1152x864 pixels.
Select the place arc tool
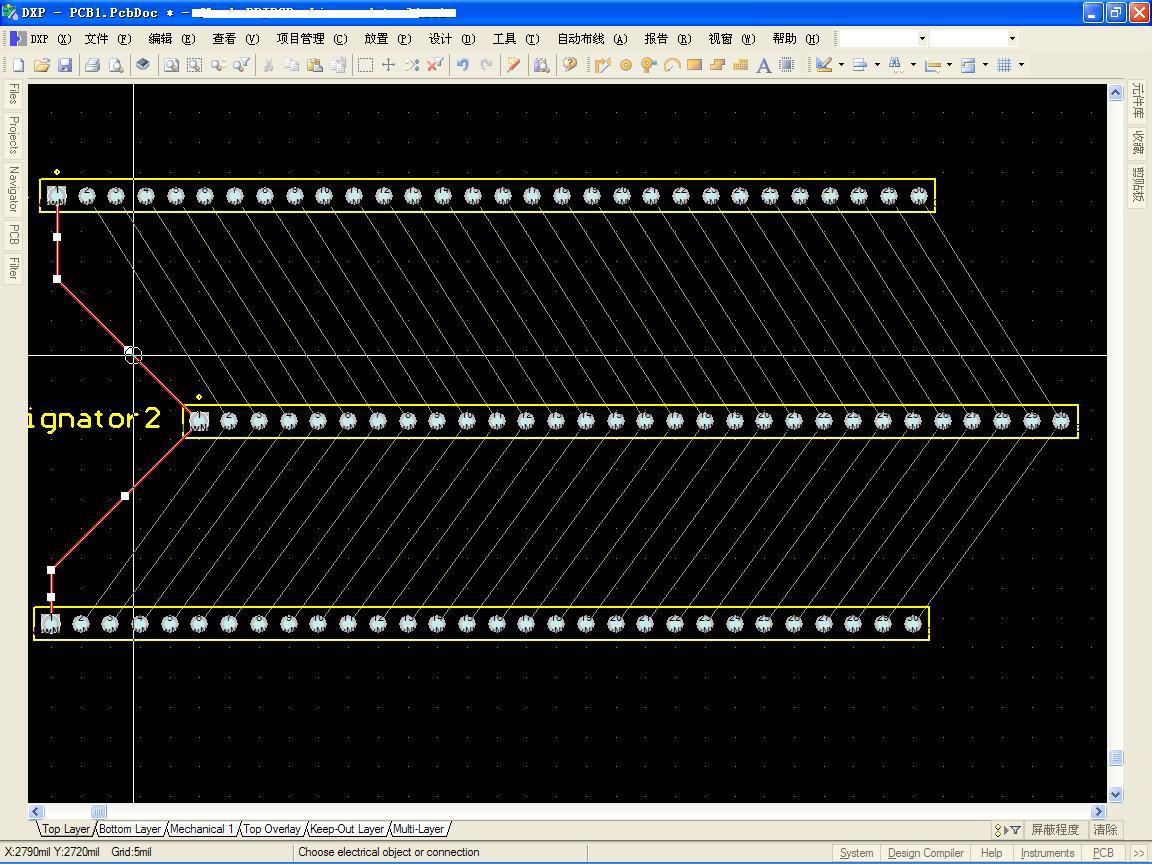click(672, 65)
